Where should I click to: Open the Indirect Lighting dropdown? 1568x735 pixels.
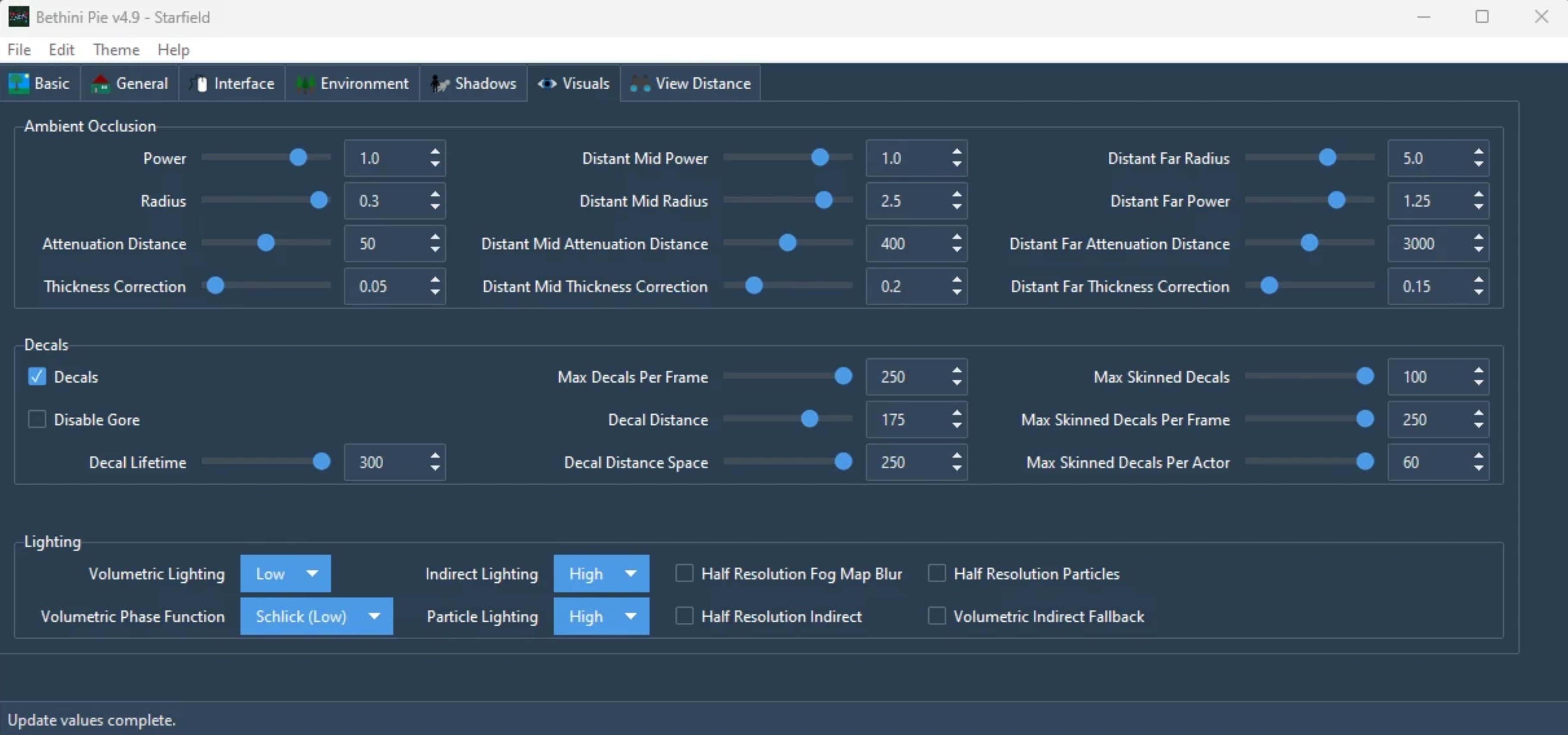click(x=601, y=573)
